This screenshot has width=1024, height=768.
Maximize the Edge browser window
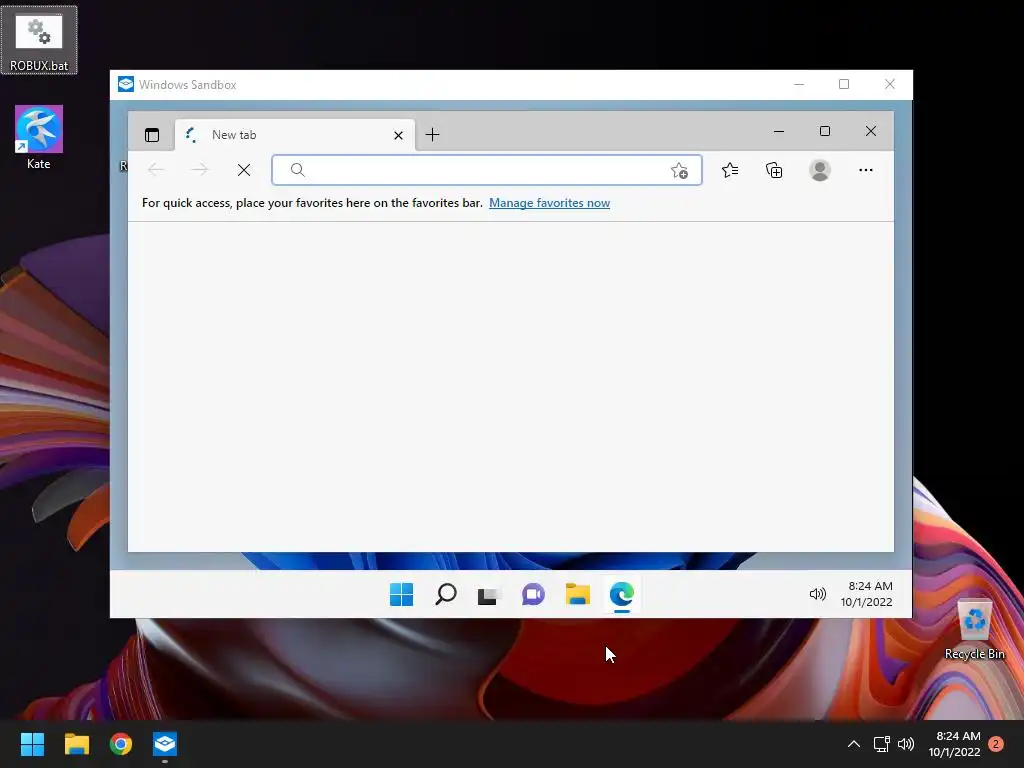tap(825, 131)
